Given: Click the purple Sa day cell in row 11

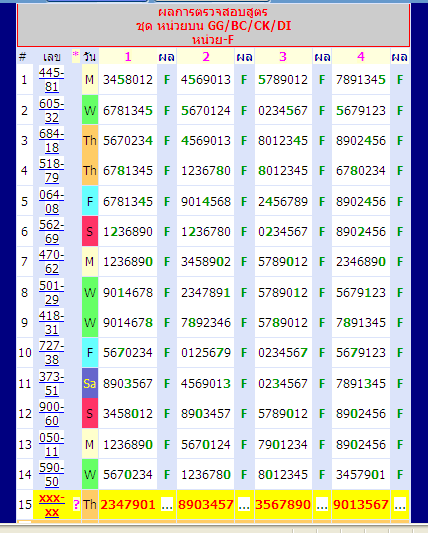Looking at the screenshot, I should click(90, 383).
